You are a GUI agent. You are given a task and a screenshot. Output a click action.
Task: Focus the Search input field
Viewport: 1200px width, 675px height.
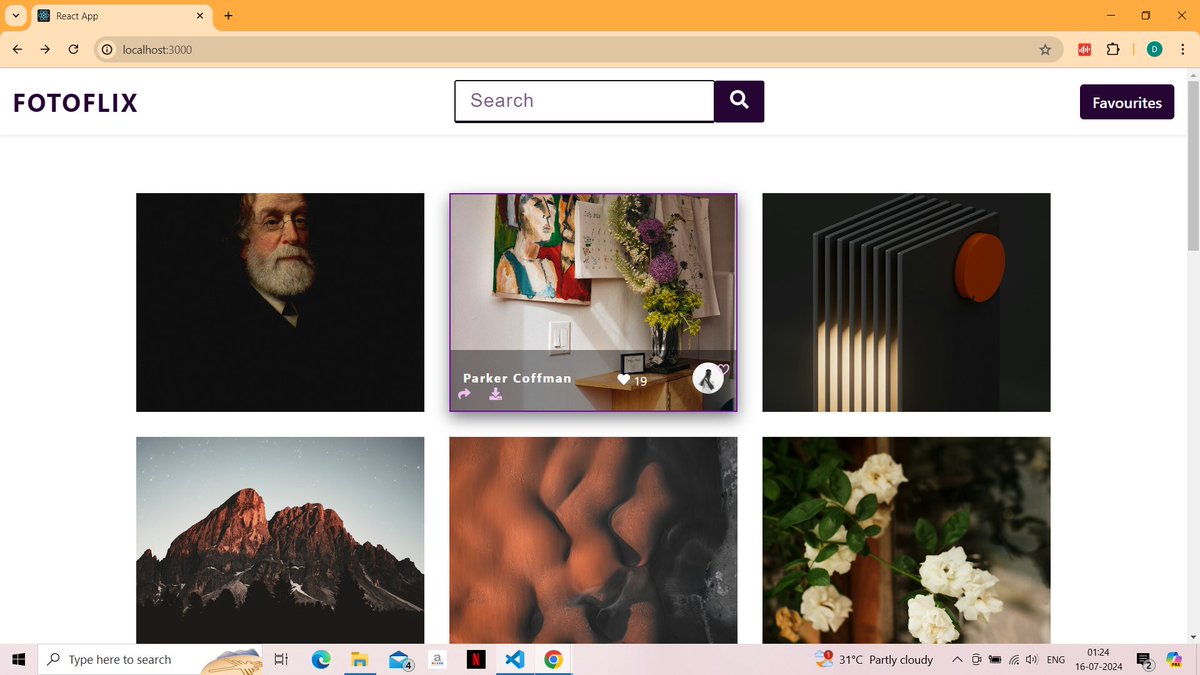[584, 101]
